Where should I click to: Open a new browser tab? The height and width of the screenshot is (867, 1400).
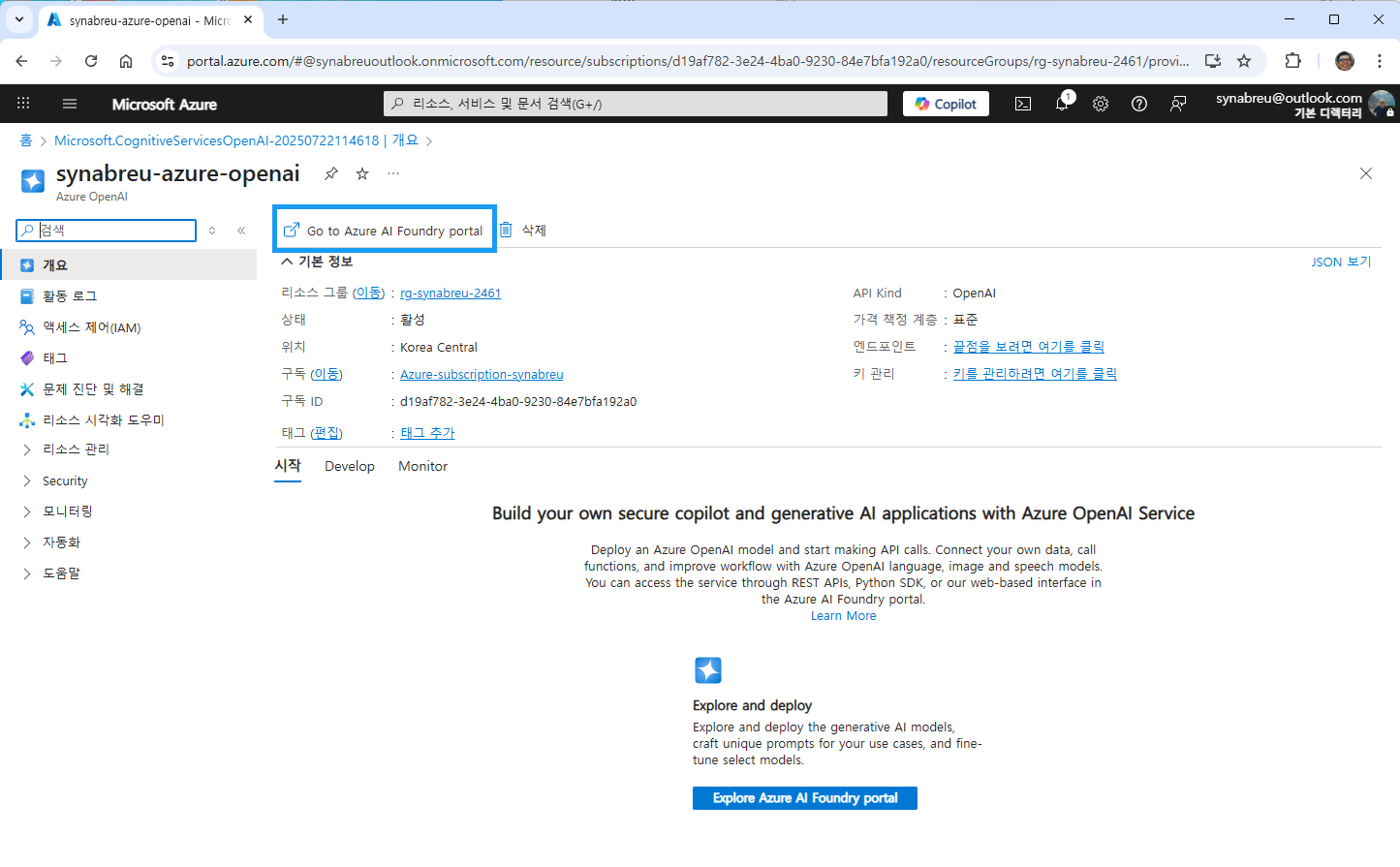click(283, 19)
